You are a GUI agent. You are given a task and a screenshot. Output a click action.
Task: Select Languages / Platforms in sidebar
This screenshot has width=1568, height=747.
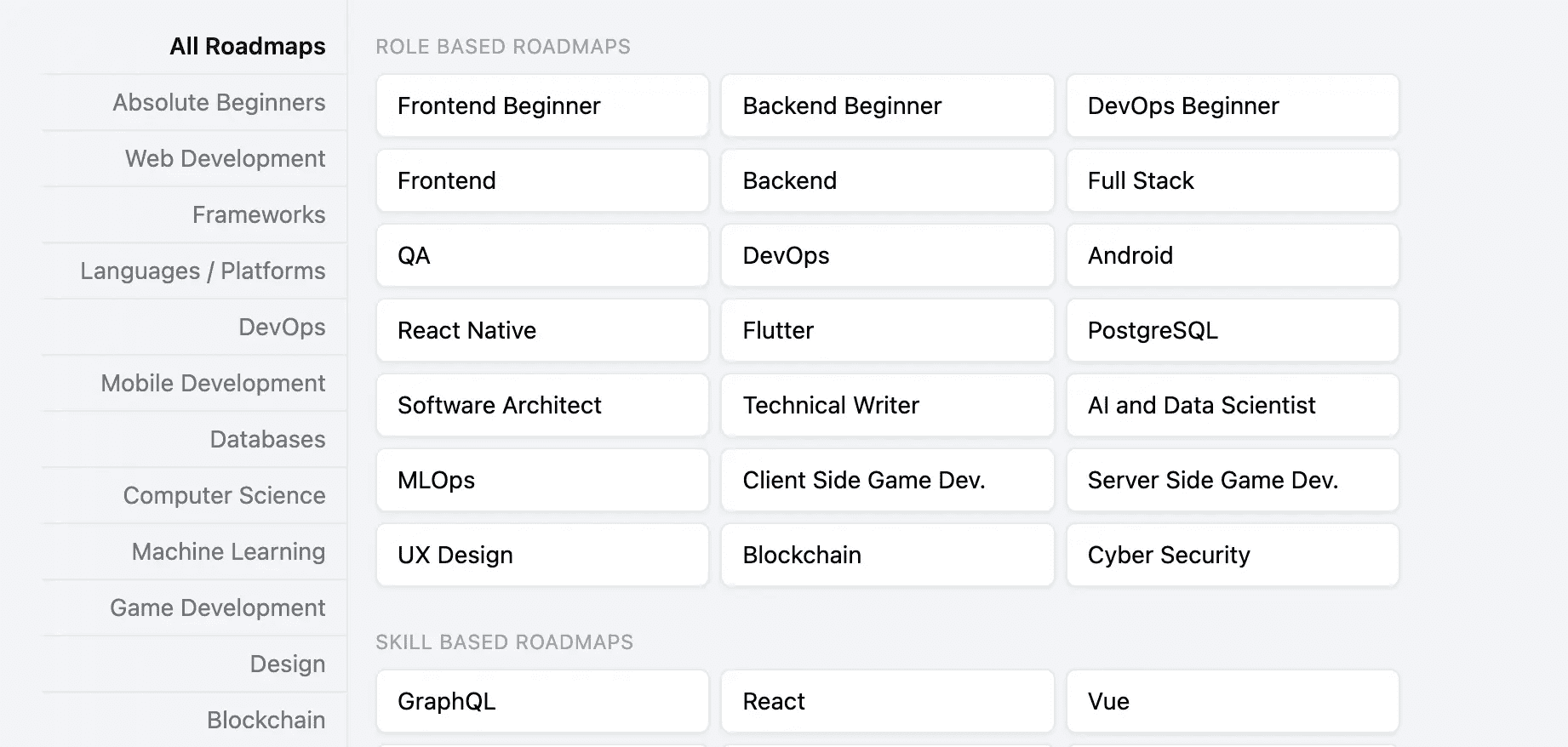(x=203, y=271)
